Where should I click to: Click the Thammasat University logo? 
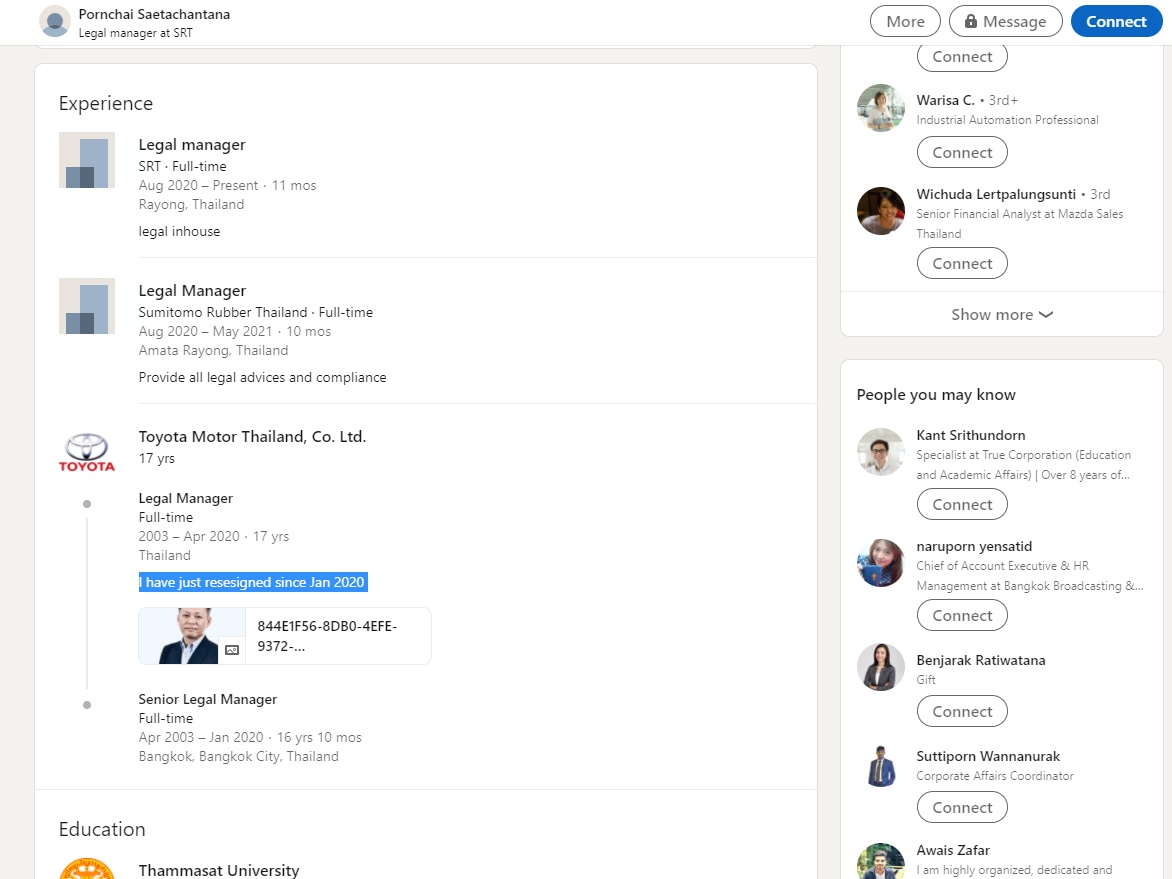[x=87, y=868]
